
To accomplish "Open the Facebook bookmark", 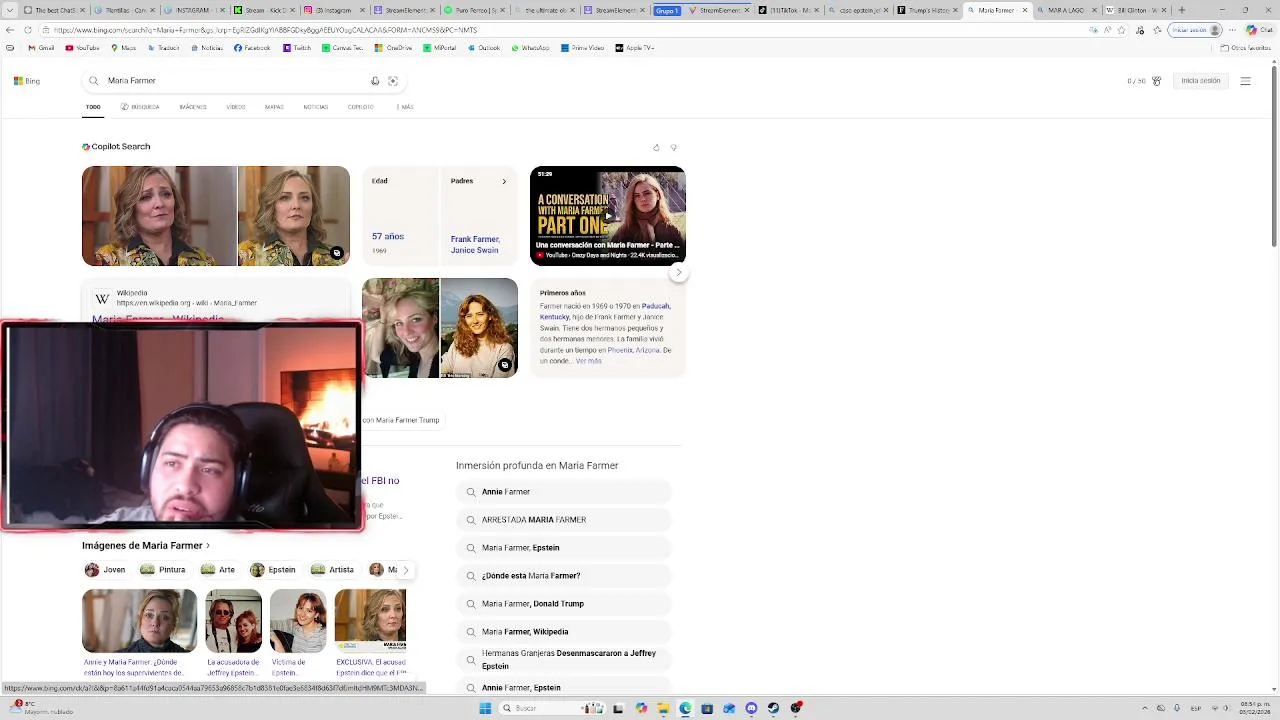I will click(x=252, y=48).
